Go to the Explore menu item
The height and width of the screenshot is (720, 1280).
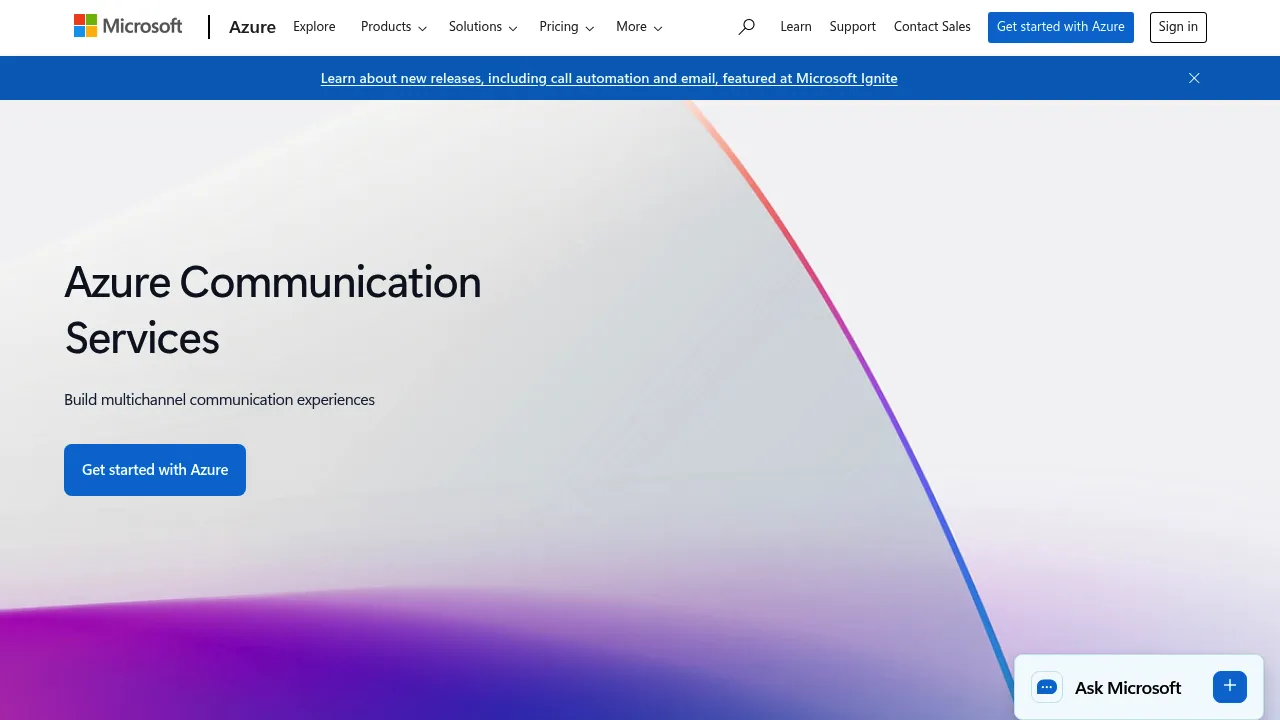314,27
